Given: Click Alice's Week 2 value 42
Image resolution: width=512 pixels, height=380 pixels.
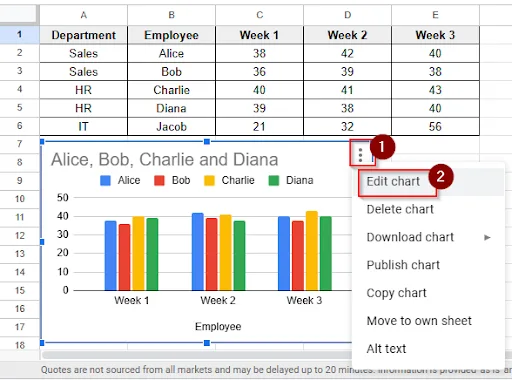Looking at the screenshot, I should [x=347, y=53].
